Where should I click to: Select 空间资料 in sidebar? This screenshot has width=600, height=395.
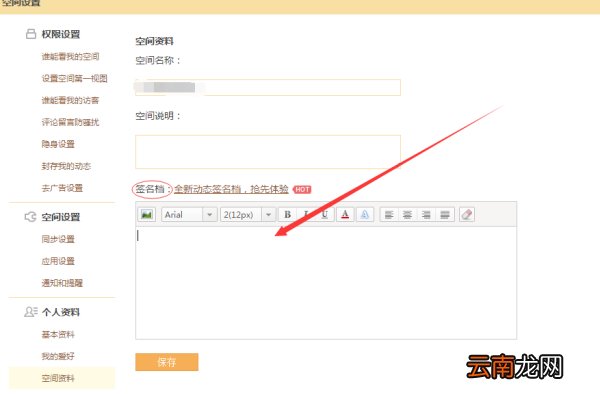click(62, 378)
